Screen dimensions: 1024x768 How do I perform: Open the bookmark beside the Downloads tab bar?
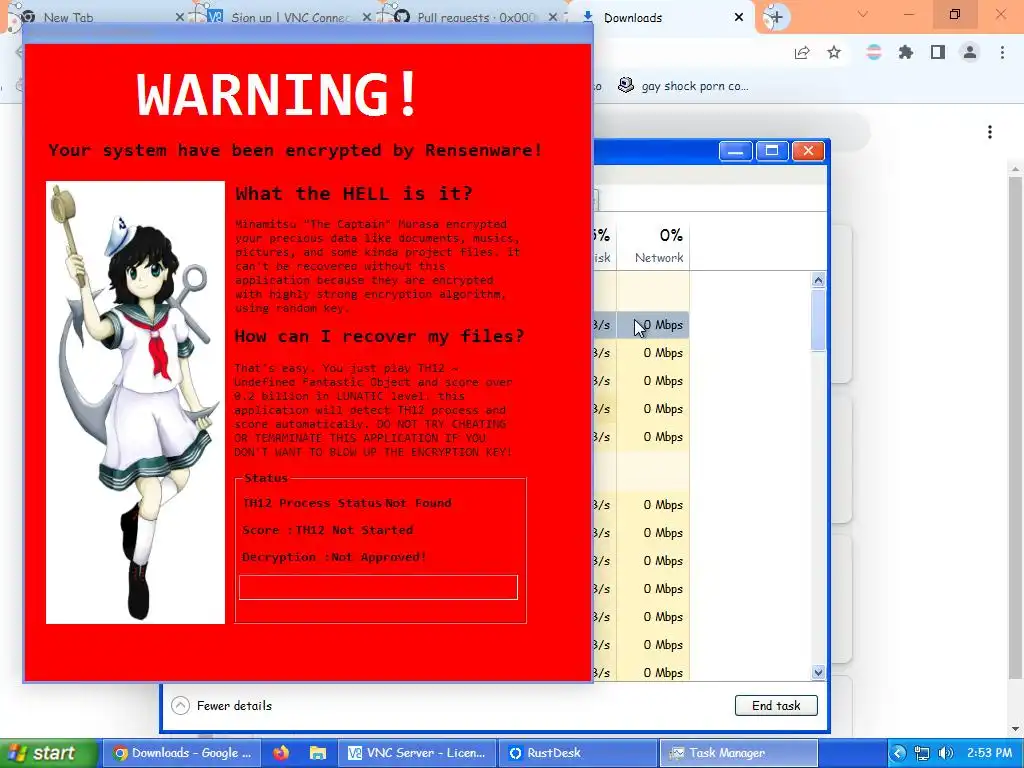coord(684,86)
